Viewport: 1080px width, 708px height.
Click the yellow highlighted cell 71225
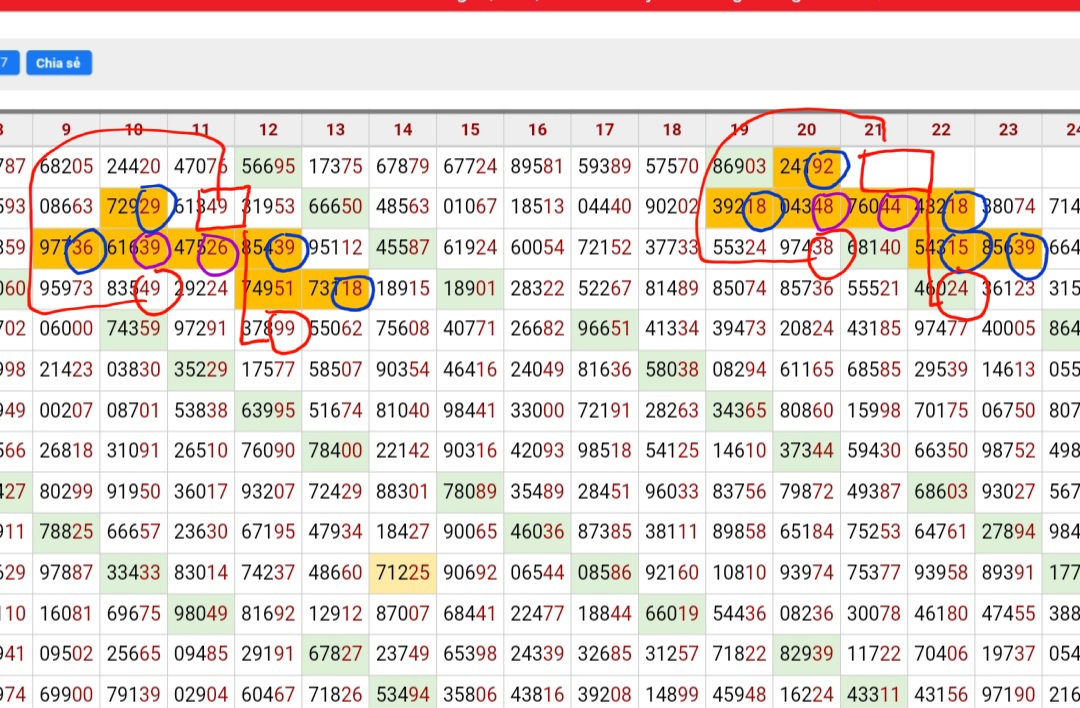click(x=403, y=573)
